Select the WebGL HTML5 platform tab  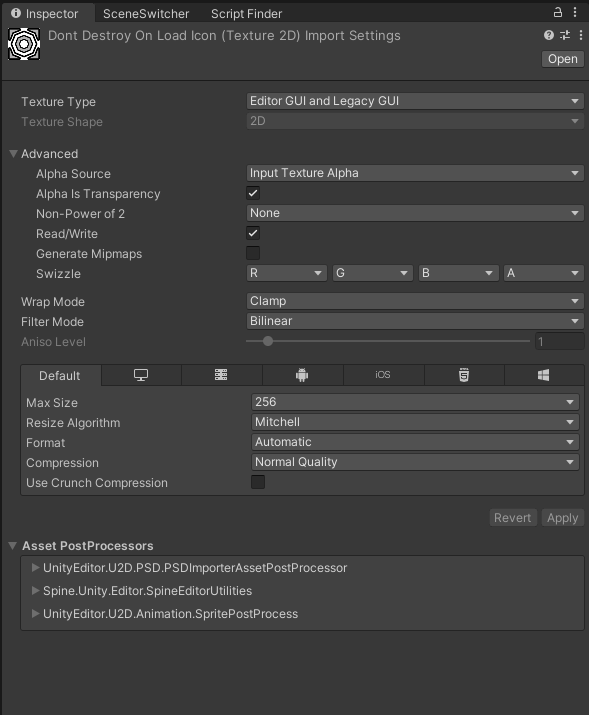[464, 375]
